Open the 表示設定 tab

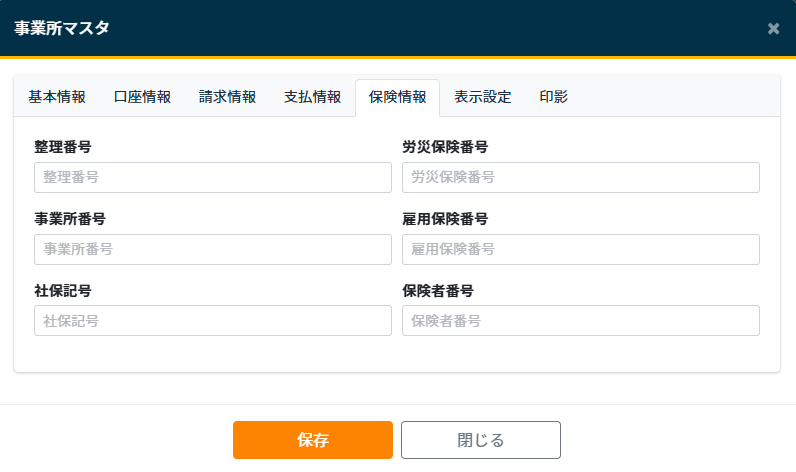click(x=482, y=97)
